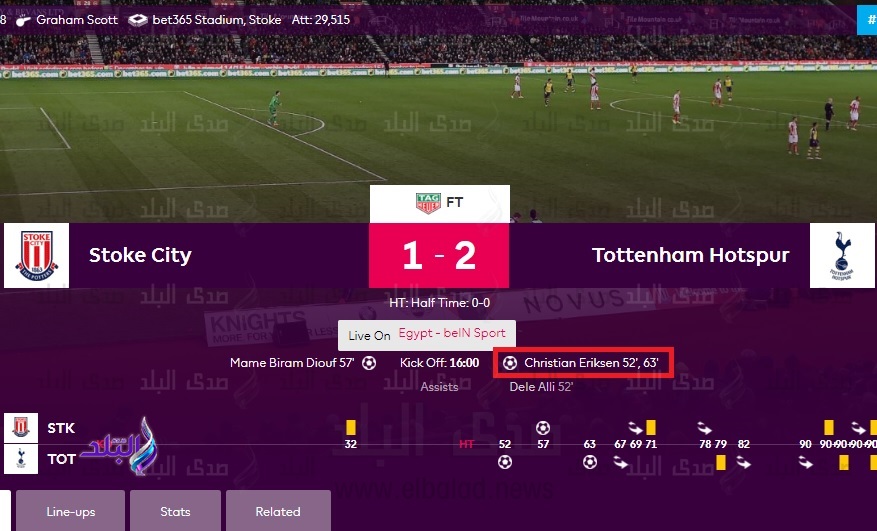Image resolution: width=877 pixels, height=531 pixels.
Task: Click the Tottenham substitution icon at minute 82
Action: click(743, 463)
